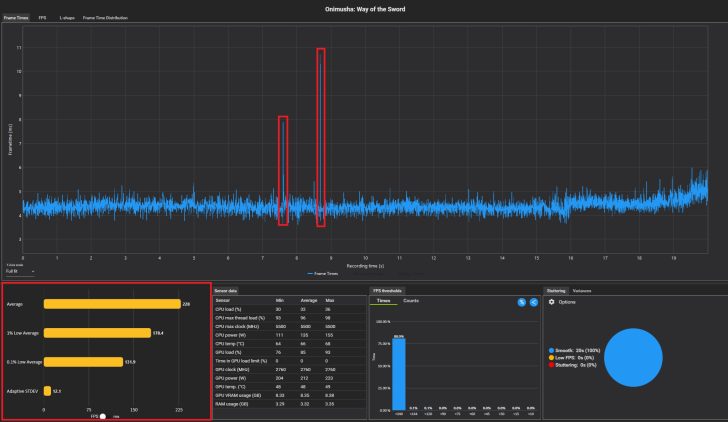Click the Max column header in the sensor table
The image size is (728, 422).
[x=330, y=300]
